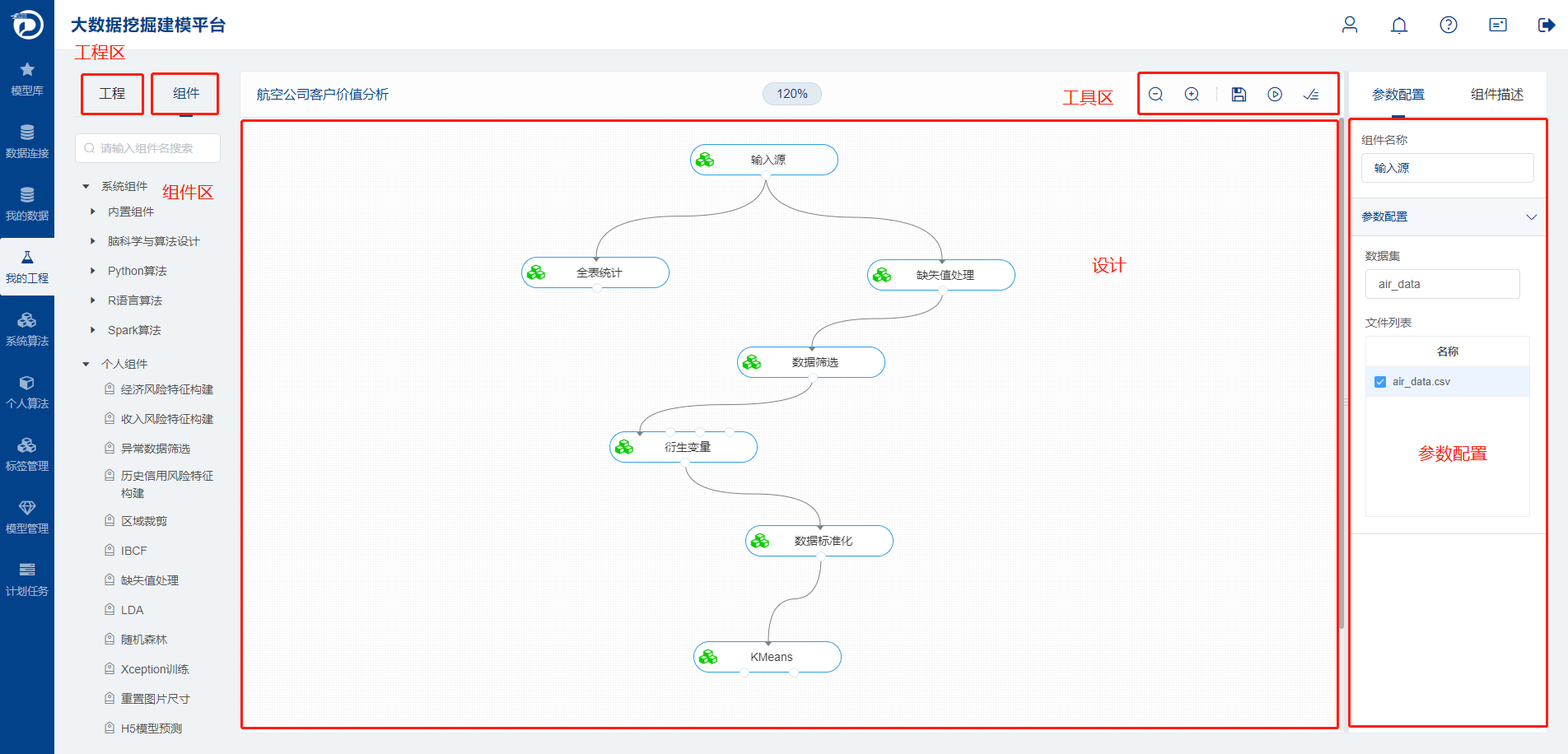Click the zoom out magnifier icon
This screenshot has width=1568, height=754.
(x=1155, y=94)
